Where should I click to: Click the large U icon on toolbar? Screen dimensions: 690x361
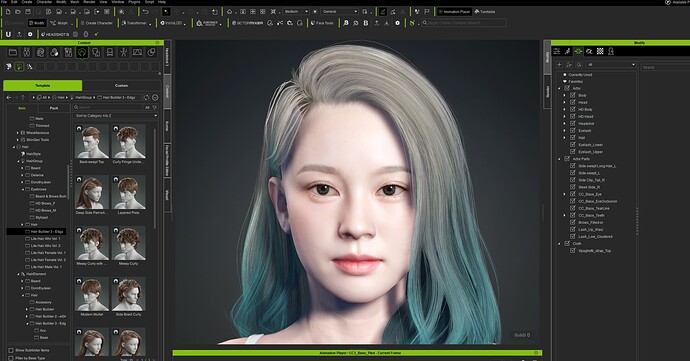click(8, 34)
